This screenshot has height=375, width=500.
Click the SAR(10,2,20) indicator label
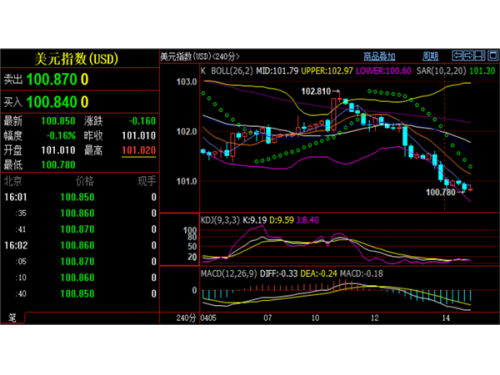(x=441, y=71)
